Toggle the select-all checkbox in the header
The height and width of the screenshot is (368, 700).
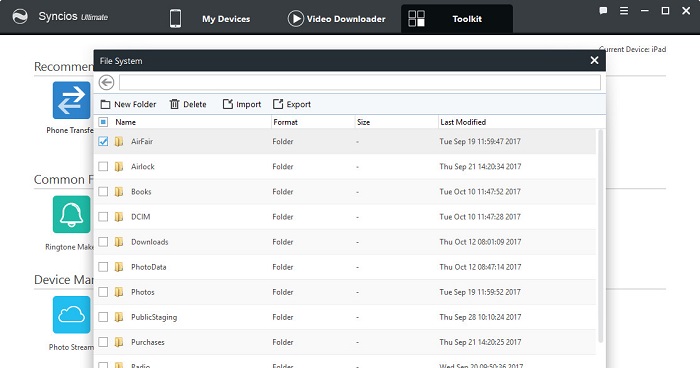pyautogui.click(x=103, y=122)
